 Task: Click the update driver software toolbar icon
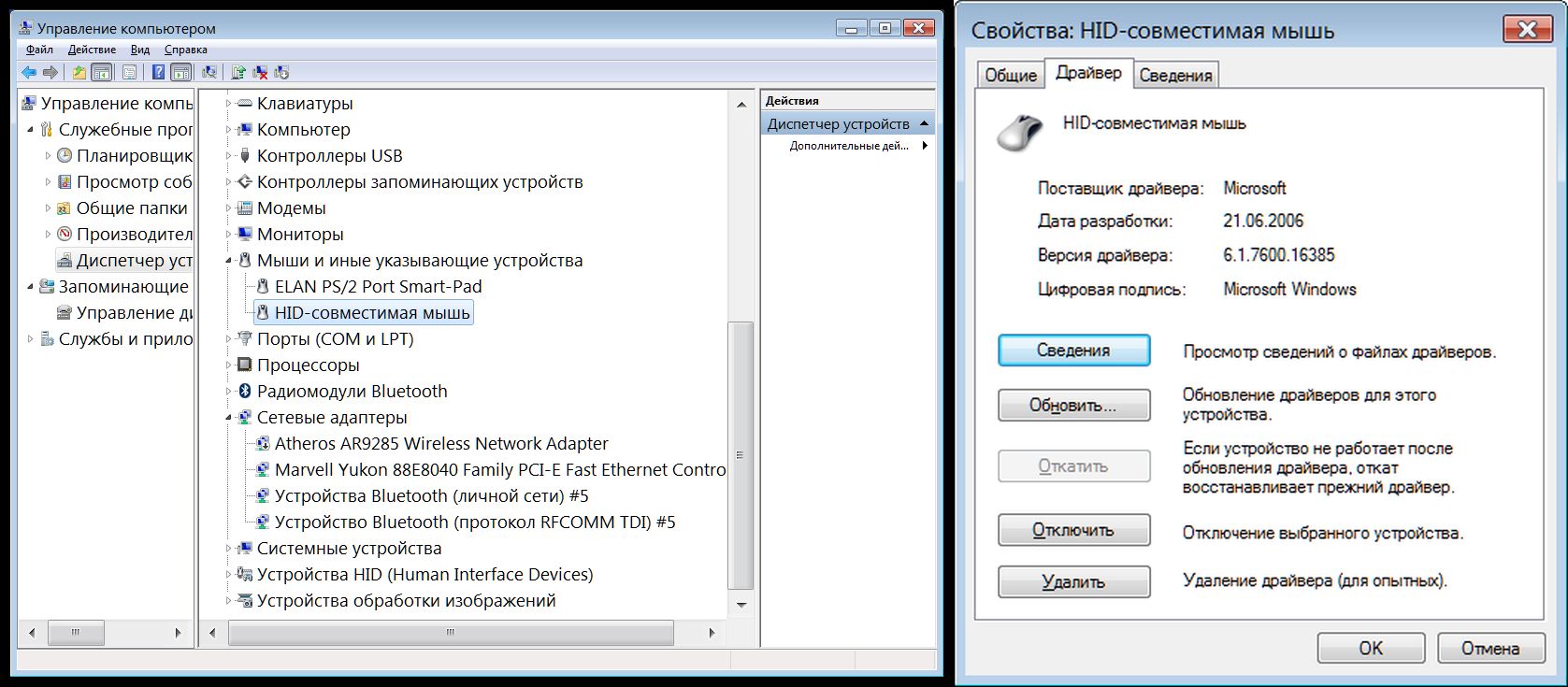[238, 72]
